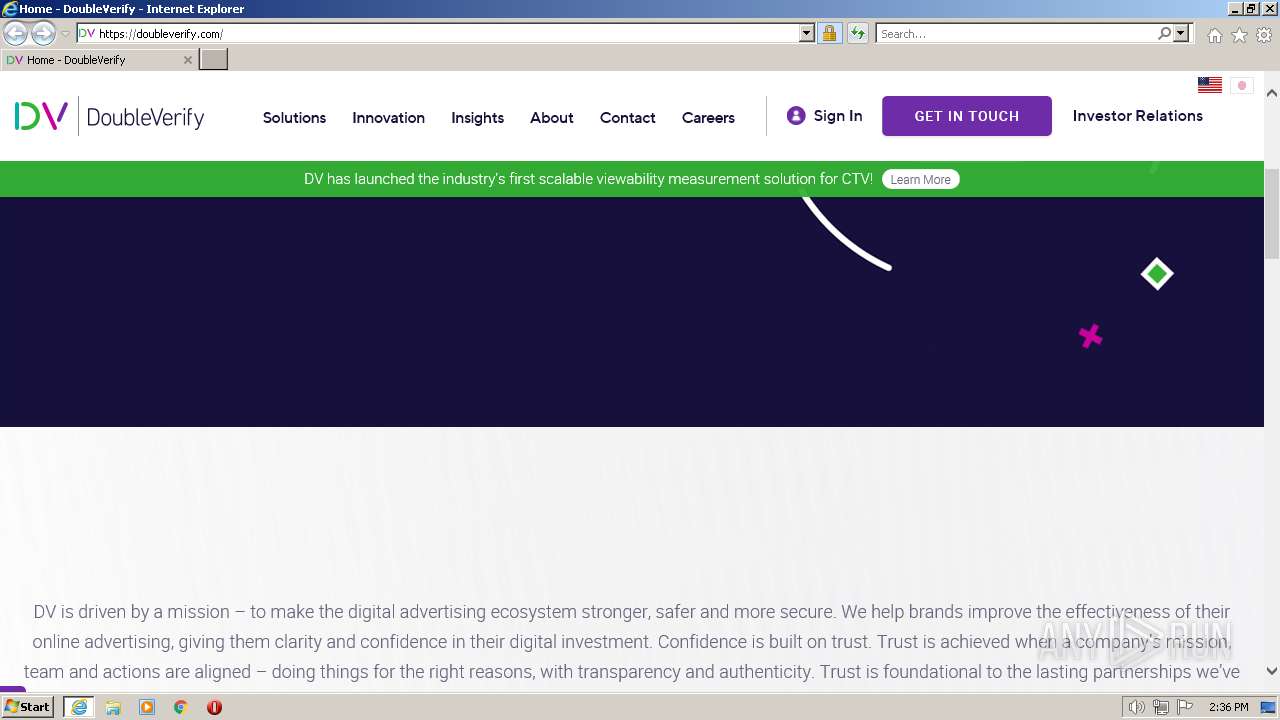The height and width of the screenshot is (720, 1280).
Task: Open the Contact page
Action: tap(628, 117)
